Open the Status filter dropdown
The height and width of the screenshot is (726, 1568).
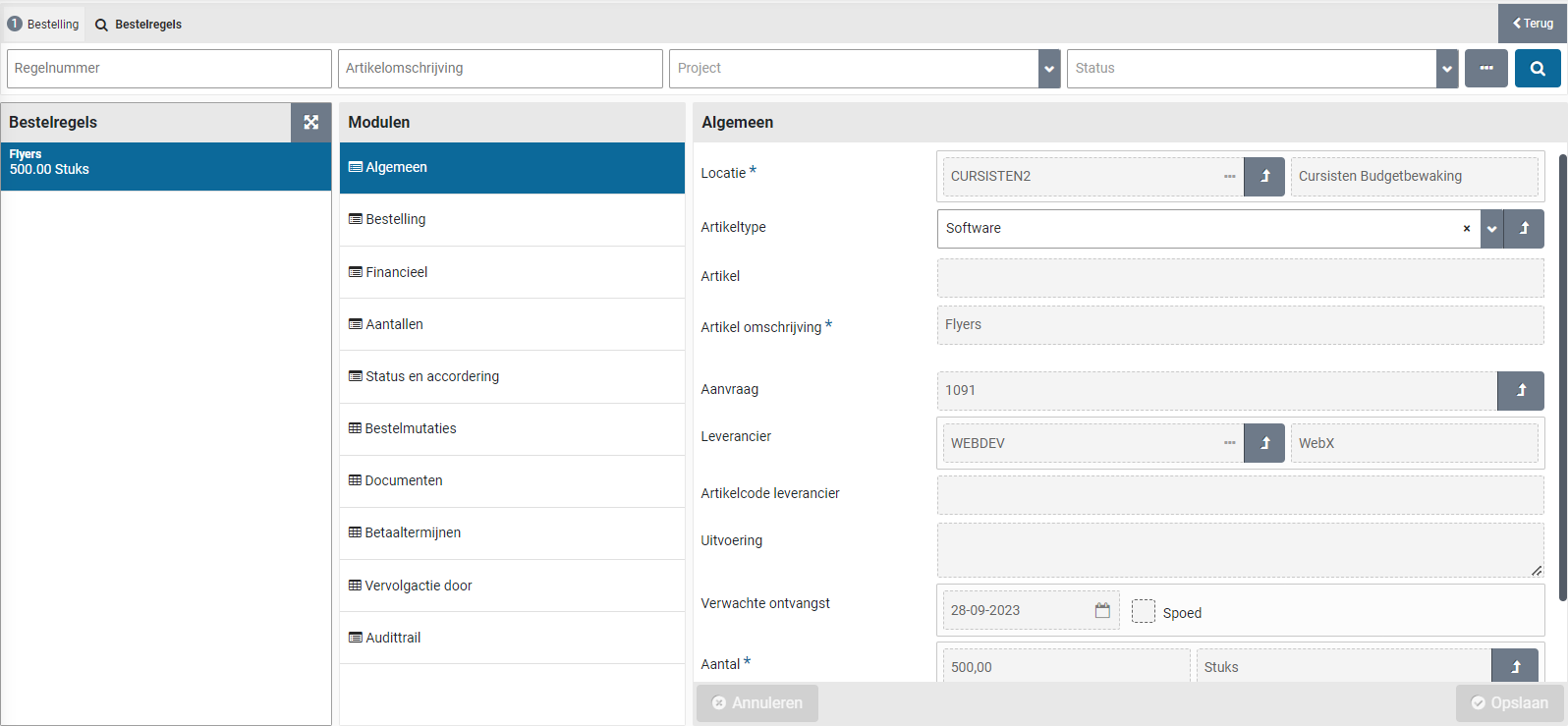point(1446,69)
